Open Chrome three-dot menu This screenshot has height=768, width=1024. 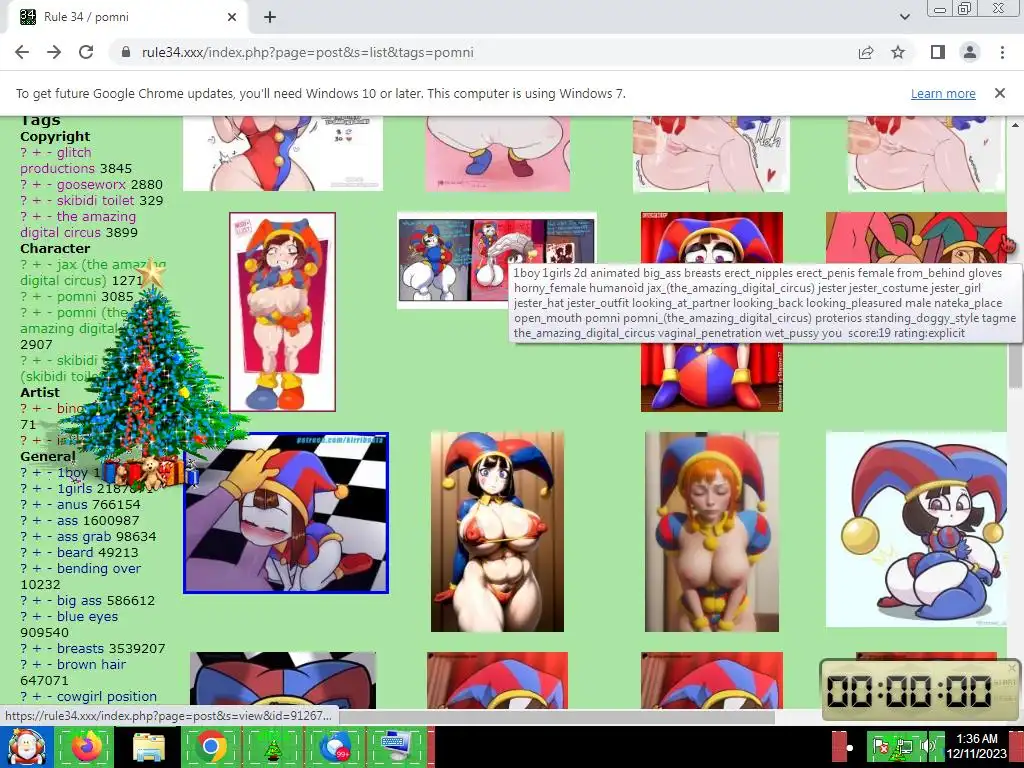1002,52
